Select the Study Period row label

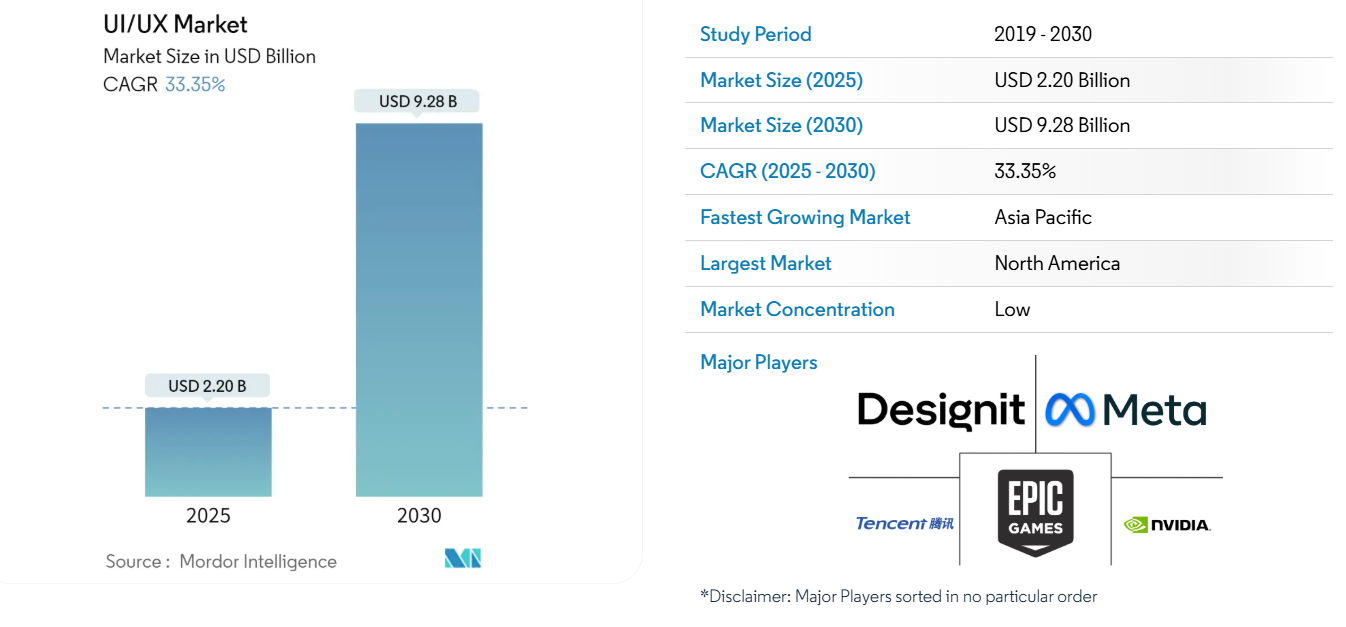coord(755,34)
